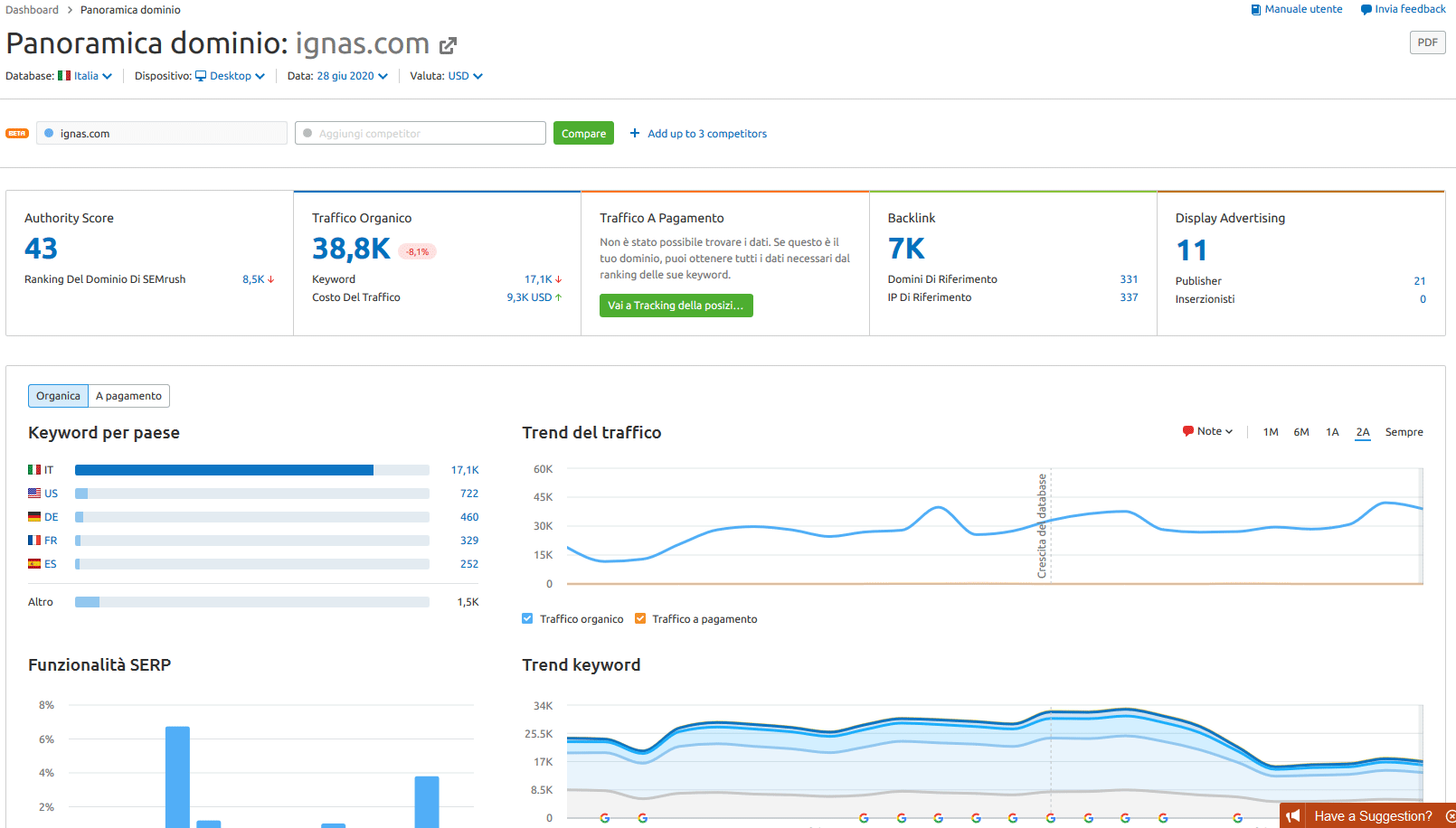Image resolution: width=1456 pixels, height=828 pixels.
Task: Toggle Traffico a pagamento checkbox
Action: tap(640, 618)
